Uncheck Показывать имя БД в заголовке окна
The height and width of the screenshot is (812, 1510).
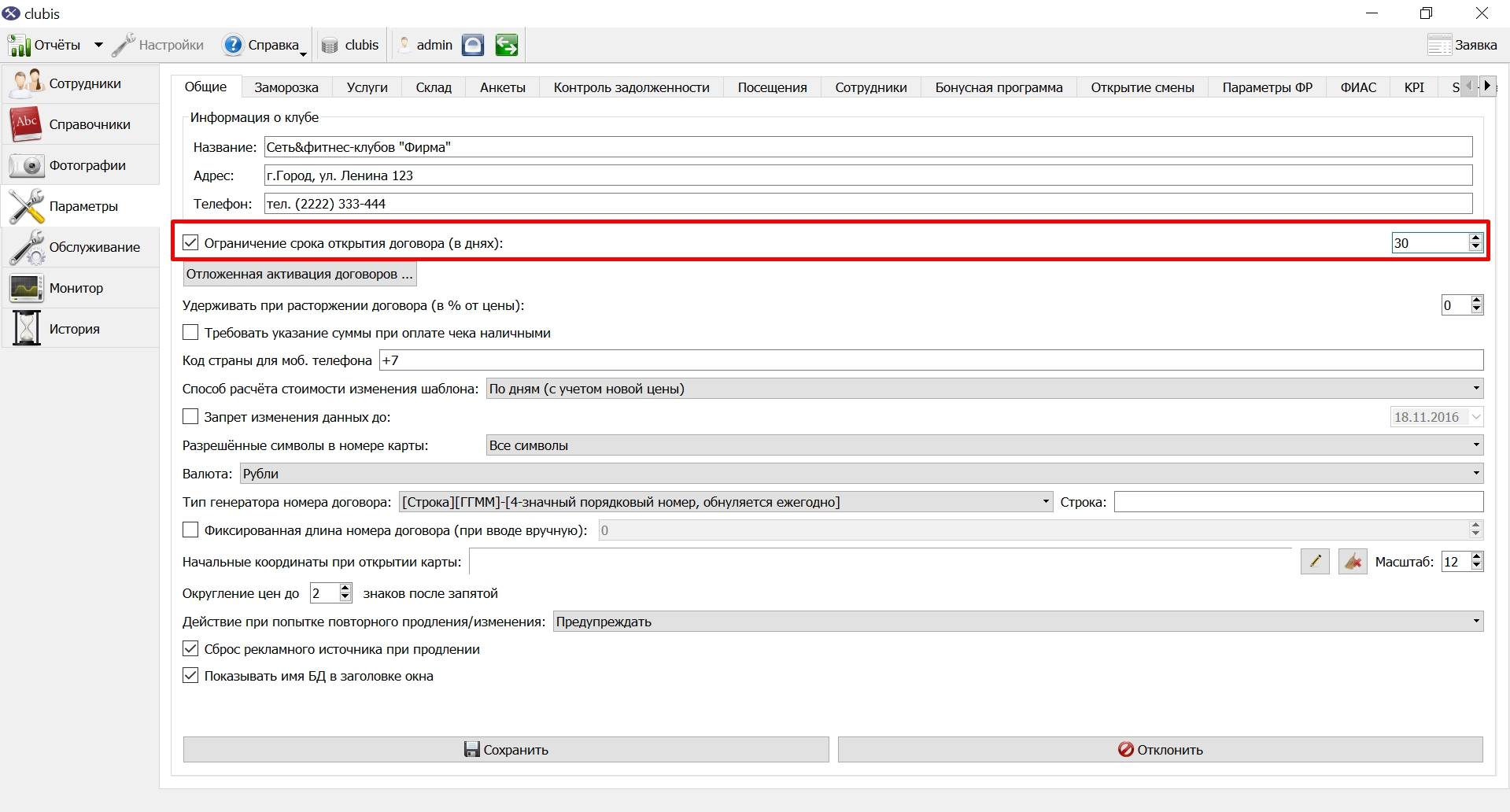tap(190, 675)
